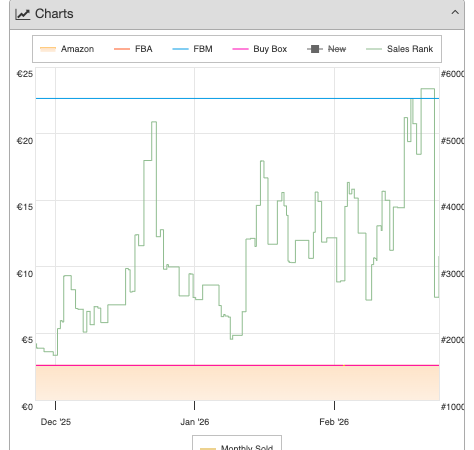This screenshot has height=450, width=474.
Task: Click the €20 price axis label
Action: [x=25, y=141]
